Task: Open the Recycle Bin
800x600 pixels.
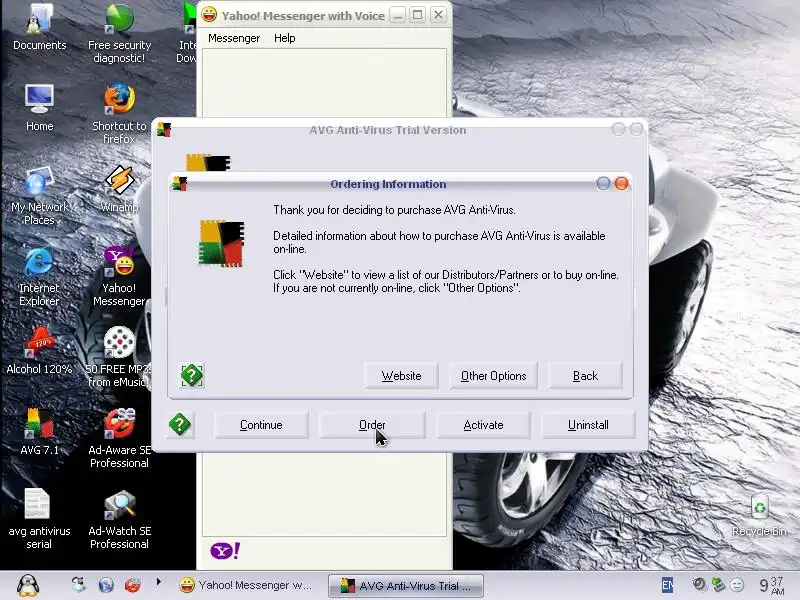Action: pos(759,515)
